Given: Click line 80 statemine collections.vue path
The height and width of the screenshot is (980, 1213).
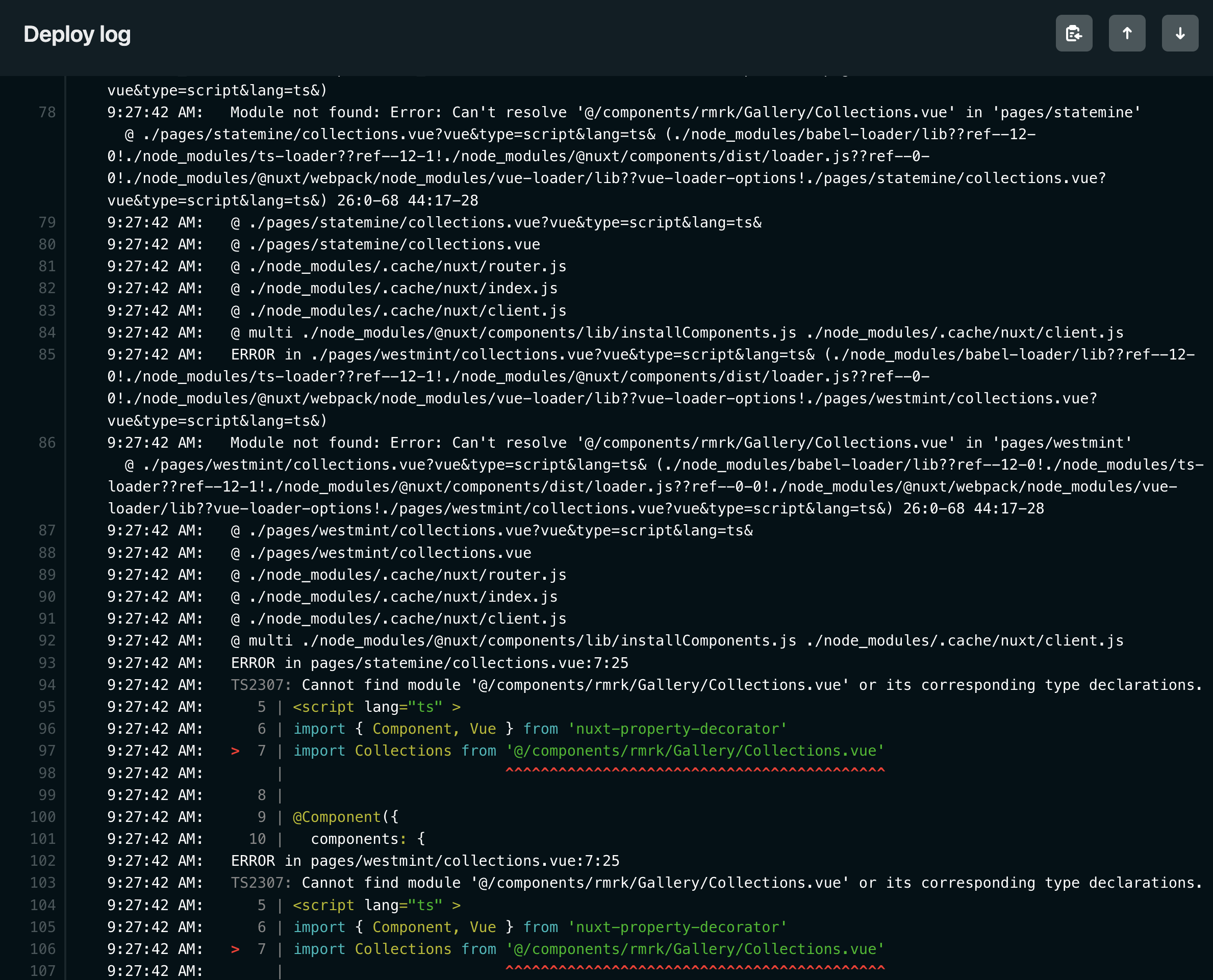Looking at the screenshot, I should 394,244.
